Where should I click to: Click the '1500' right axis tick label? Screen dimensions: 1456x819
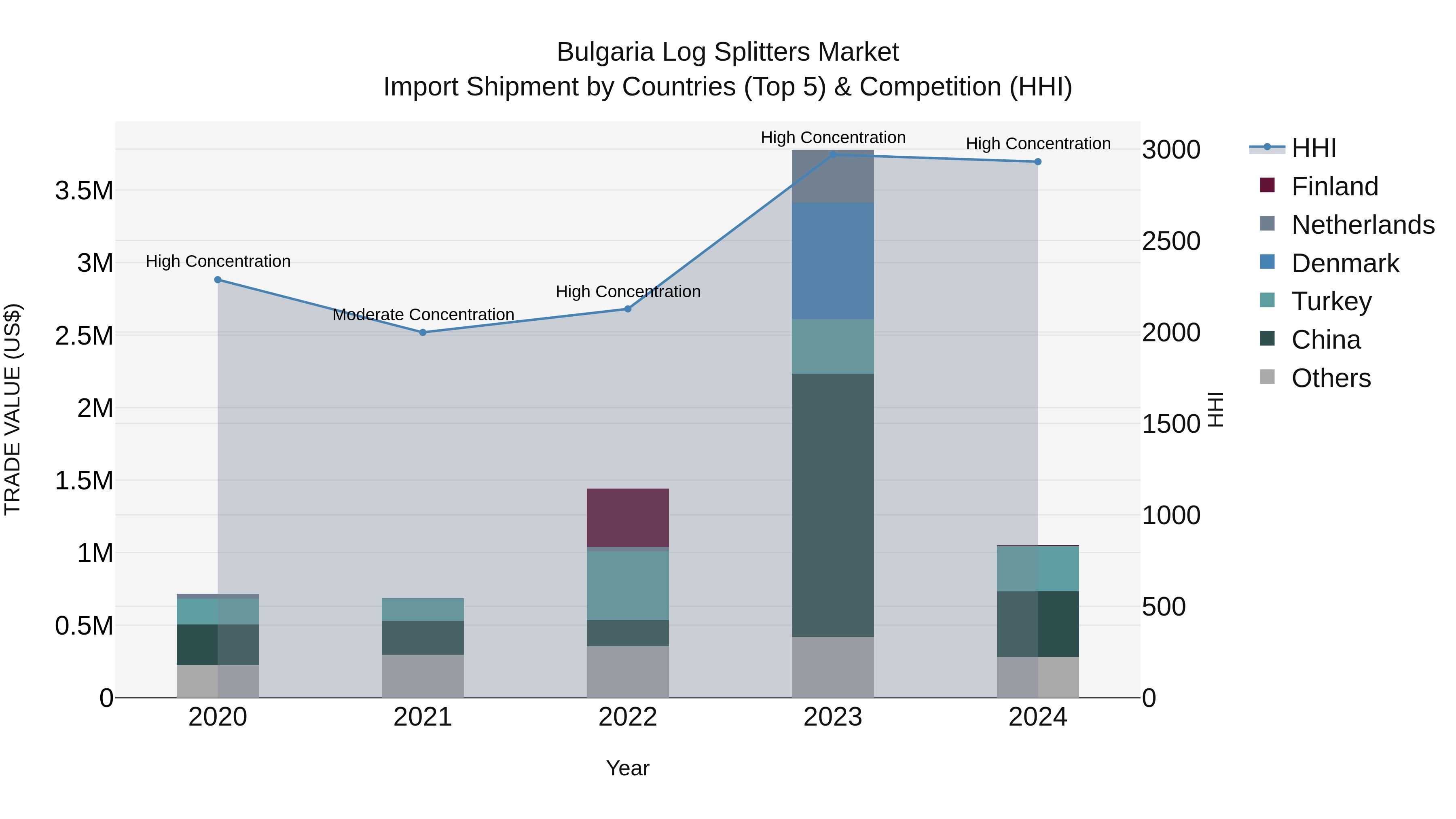pos(1171,424)
